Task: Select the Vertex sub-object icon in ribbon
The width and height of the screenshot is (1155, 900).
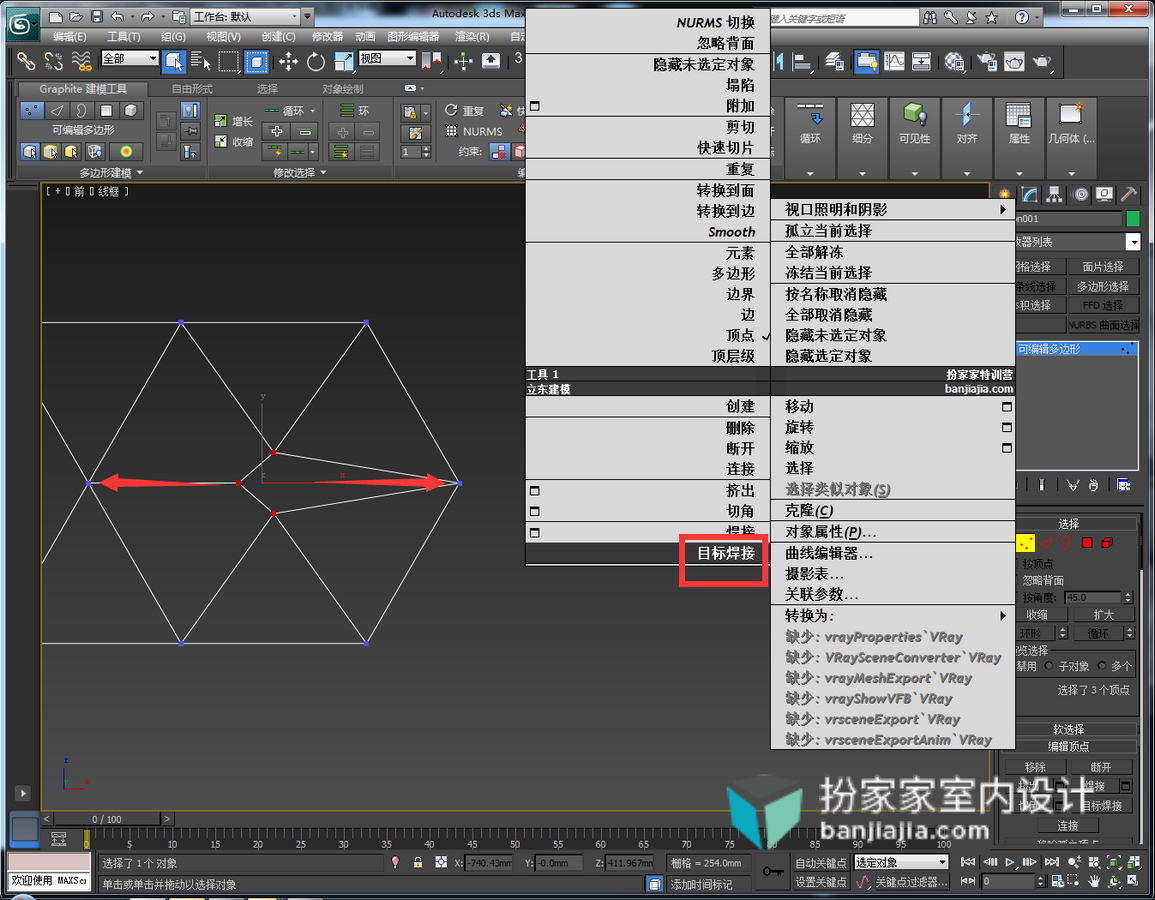Action: [31, 110]
